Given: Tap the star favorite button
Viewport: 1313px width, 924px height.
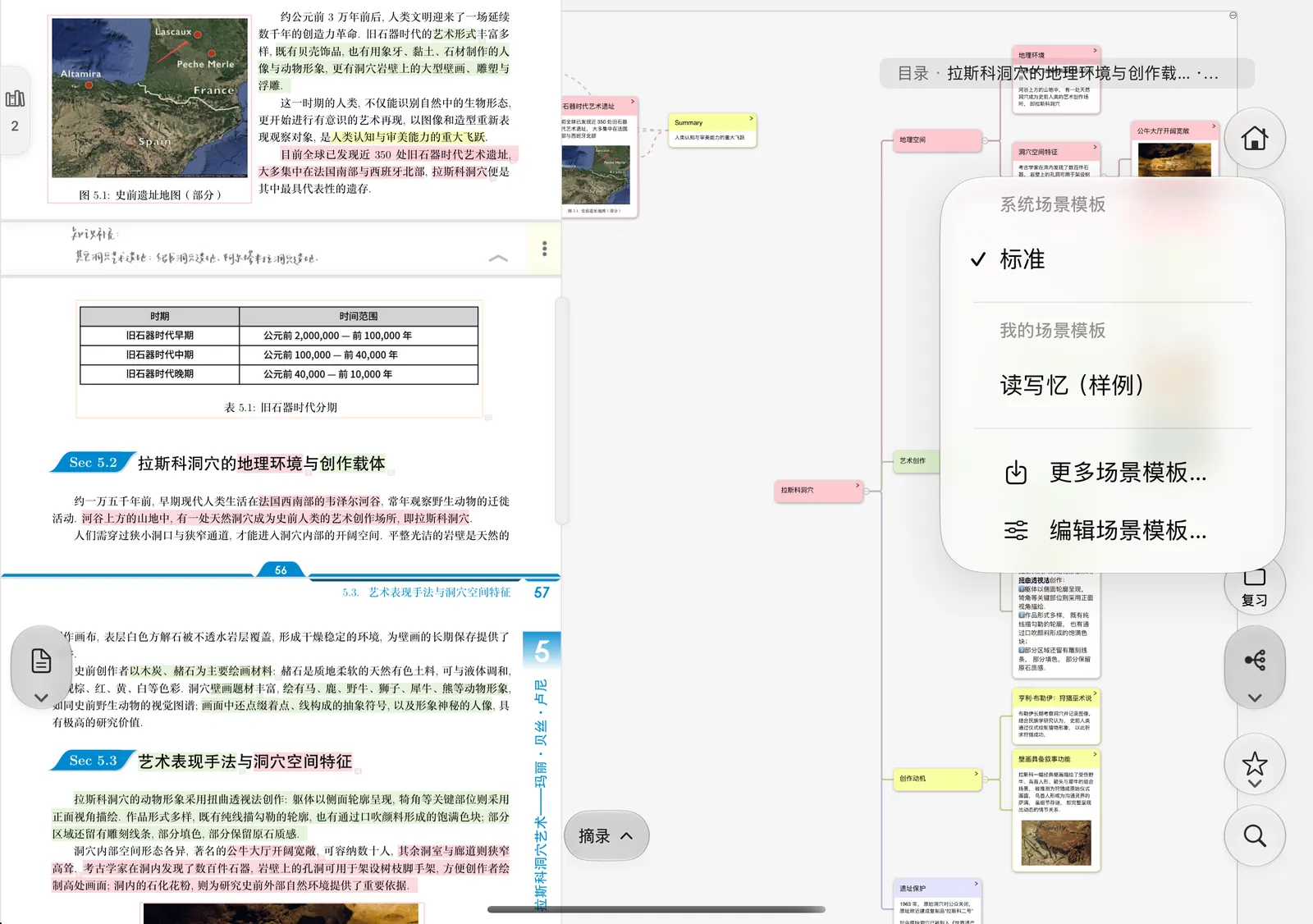Looking at the screenshot, I should 1254,763.
